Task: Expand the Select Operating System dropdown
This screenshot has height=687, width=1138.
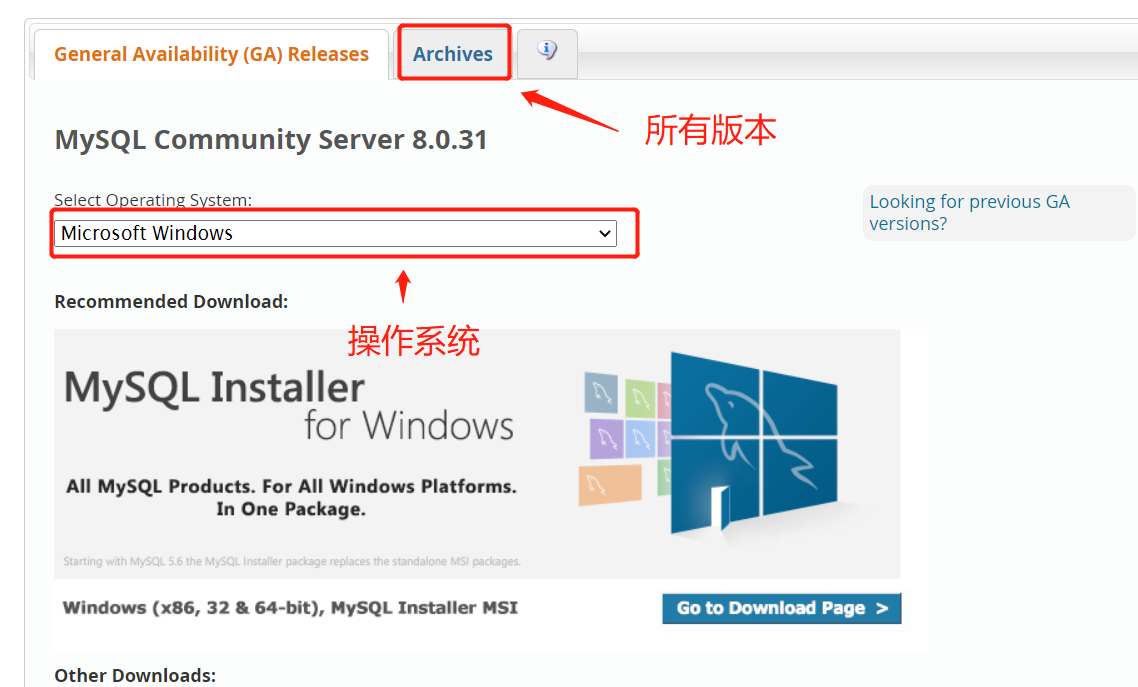Action: (335, 234)
